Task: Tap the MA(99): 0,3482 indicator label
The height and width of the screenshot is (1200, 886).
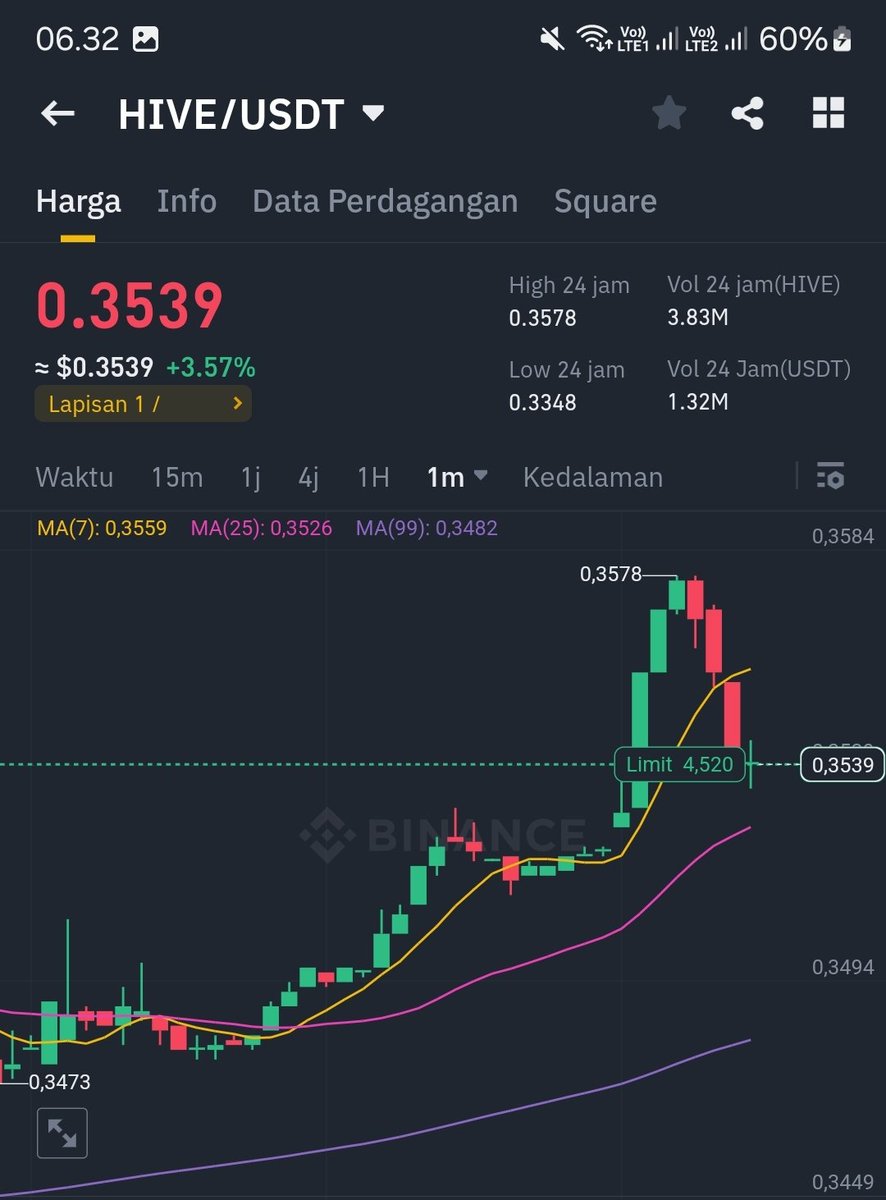Action: [x=427, y=528]
